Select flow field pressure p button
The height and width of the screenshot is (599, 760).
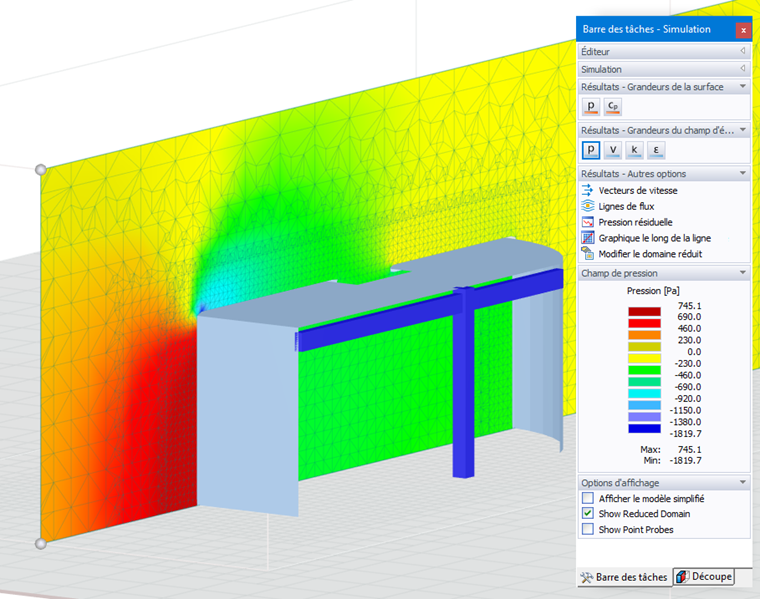tap(590, 150)
